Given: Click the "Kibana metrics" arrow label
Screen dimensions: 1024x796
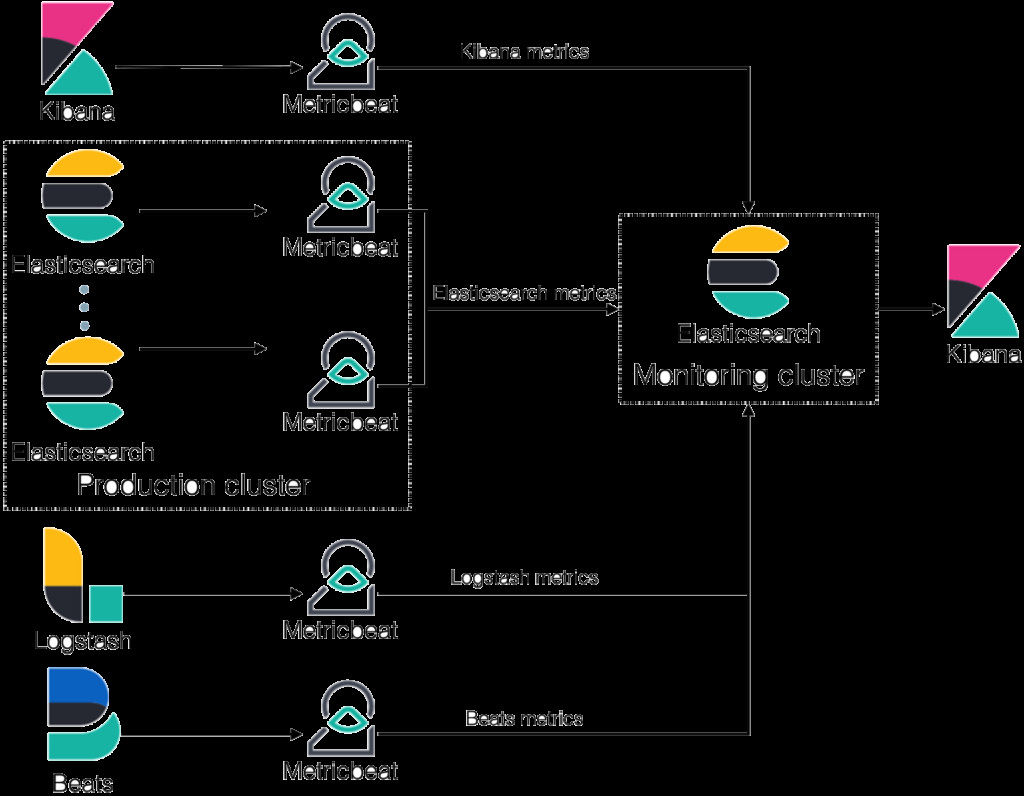Looking at the screenshot, I should 525,52.
